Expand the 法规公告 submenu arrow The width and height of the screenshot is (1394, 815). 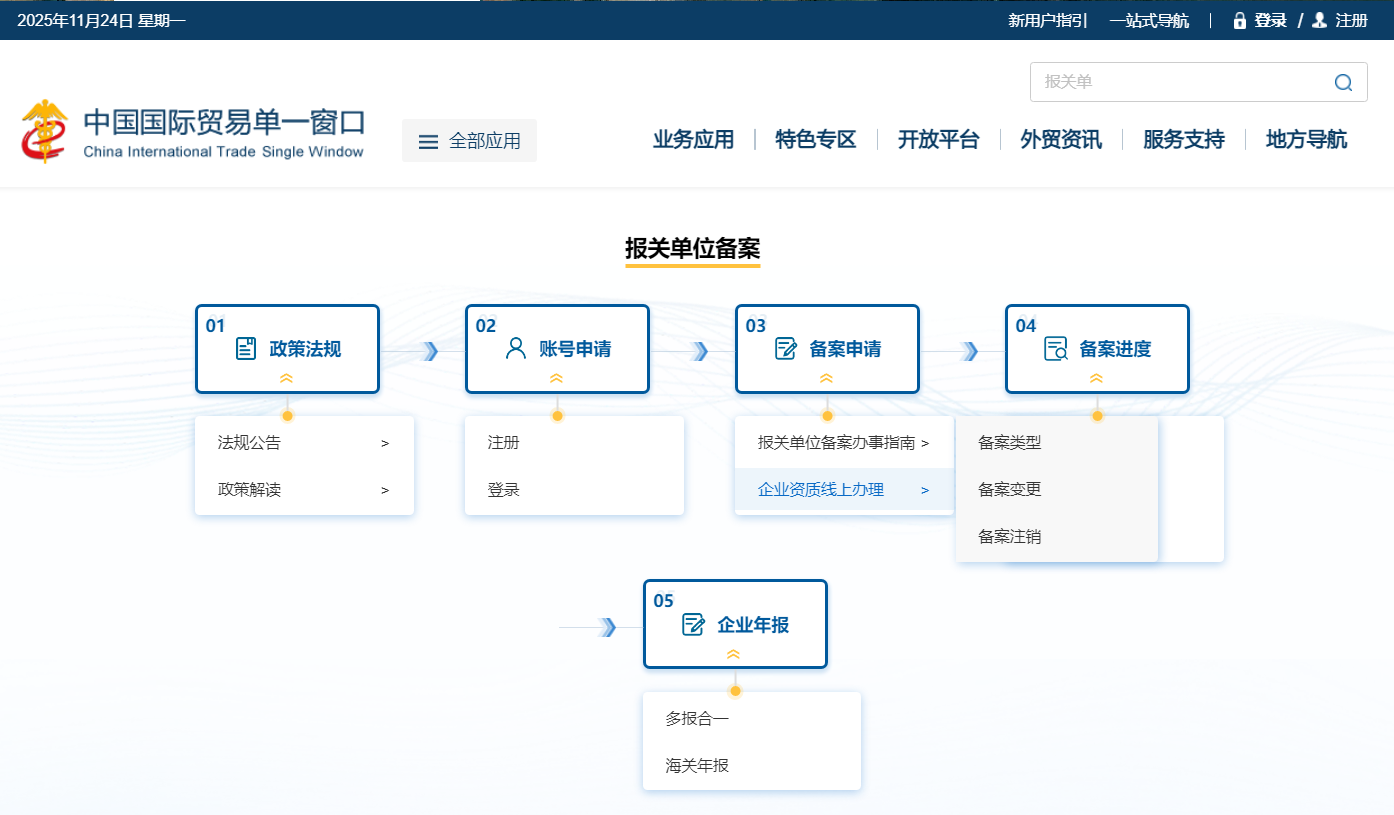[385, 443]
